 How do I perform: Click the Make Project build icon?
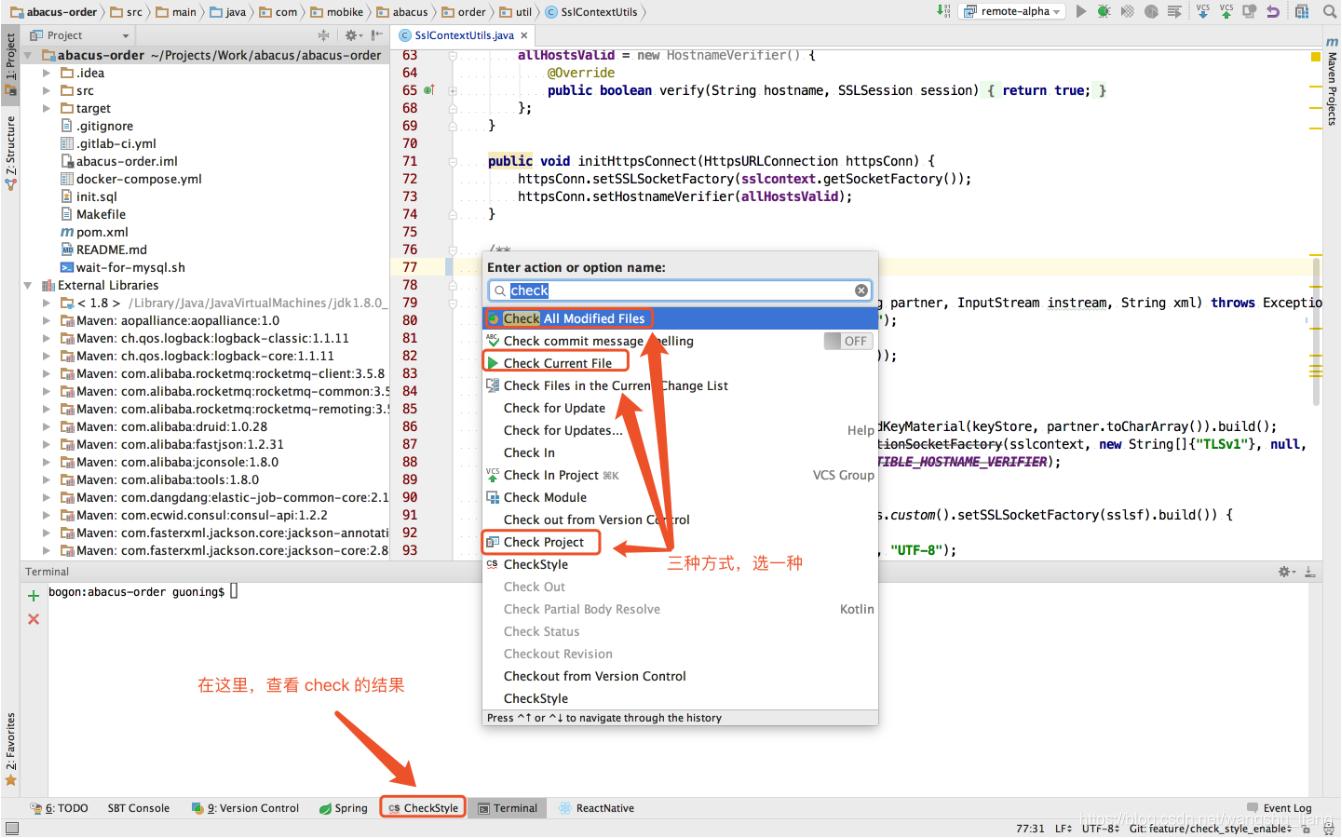click(x=944, y=11)
